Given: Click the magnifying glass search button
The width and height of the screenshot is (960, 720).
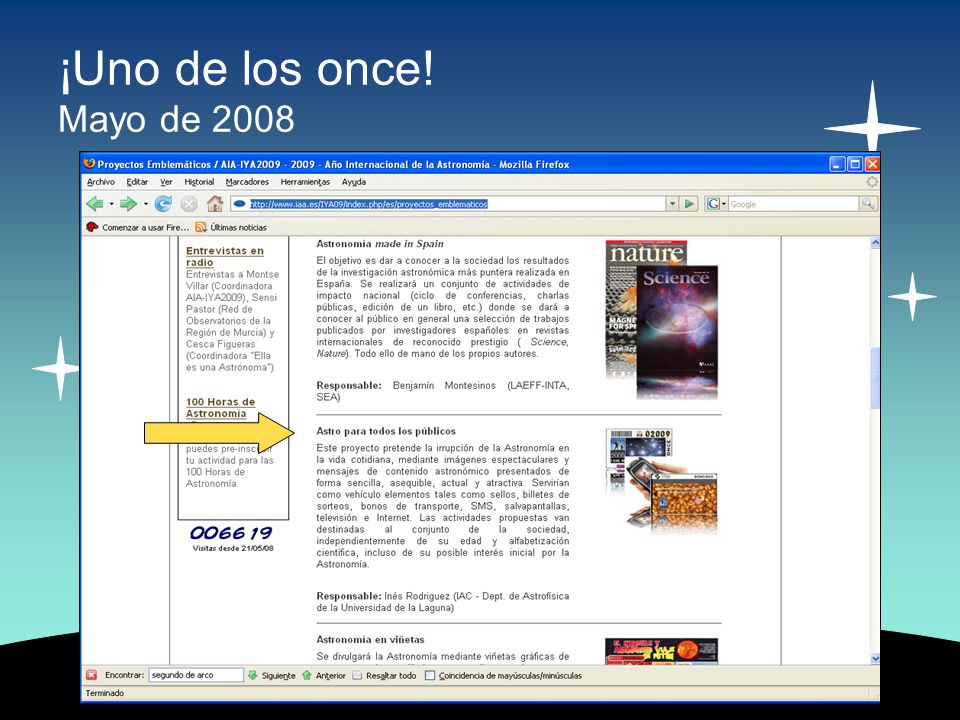Looking at the screenshot, I should (868, 203).
